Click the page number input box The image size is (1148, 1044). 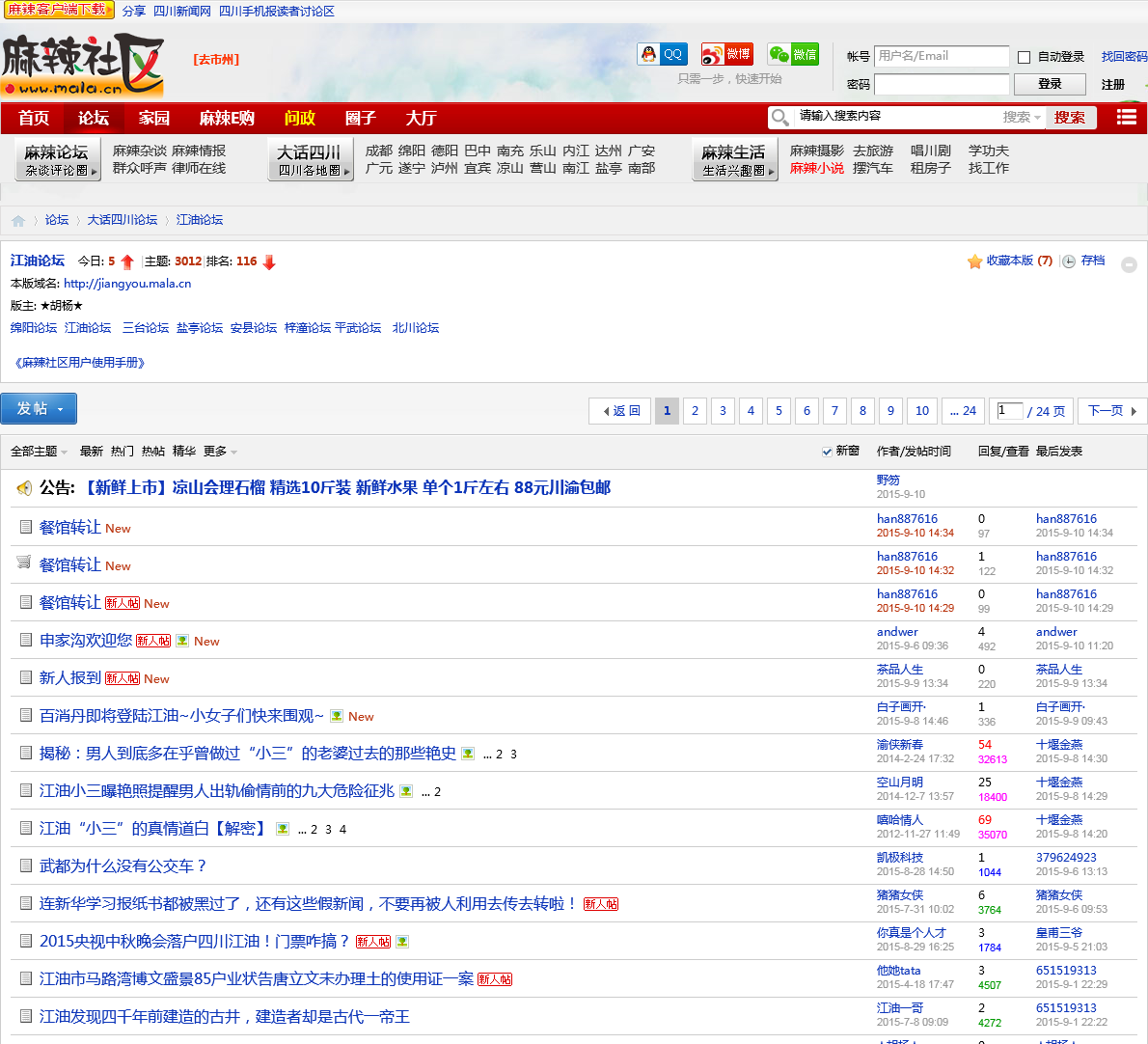click(1009, 411)
